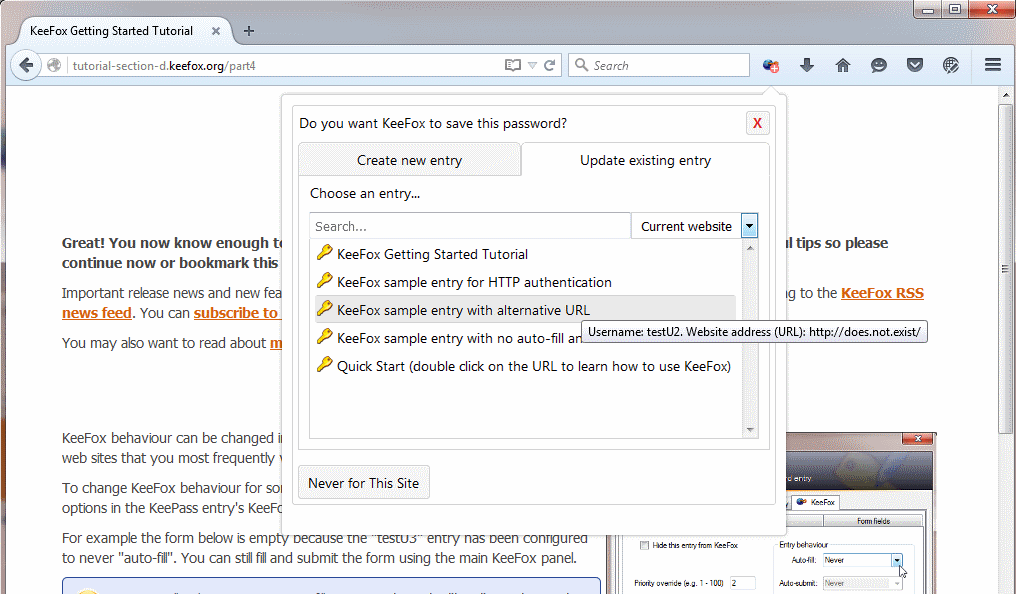Click key icon beside Quick Start entry
This screenshot has width=1016, height=594.
click(324, 364)
